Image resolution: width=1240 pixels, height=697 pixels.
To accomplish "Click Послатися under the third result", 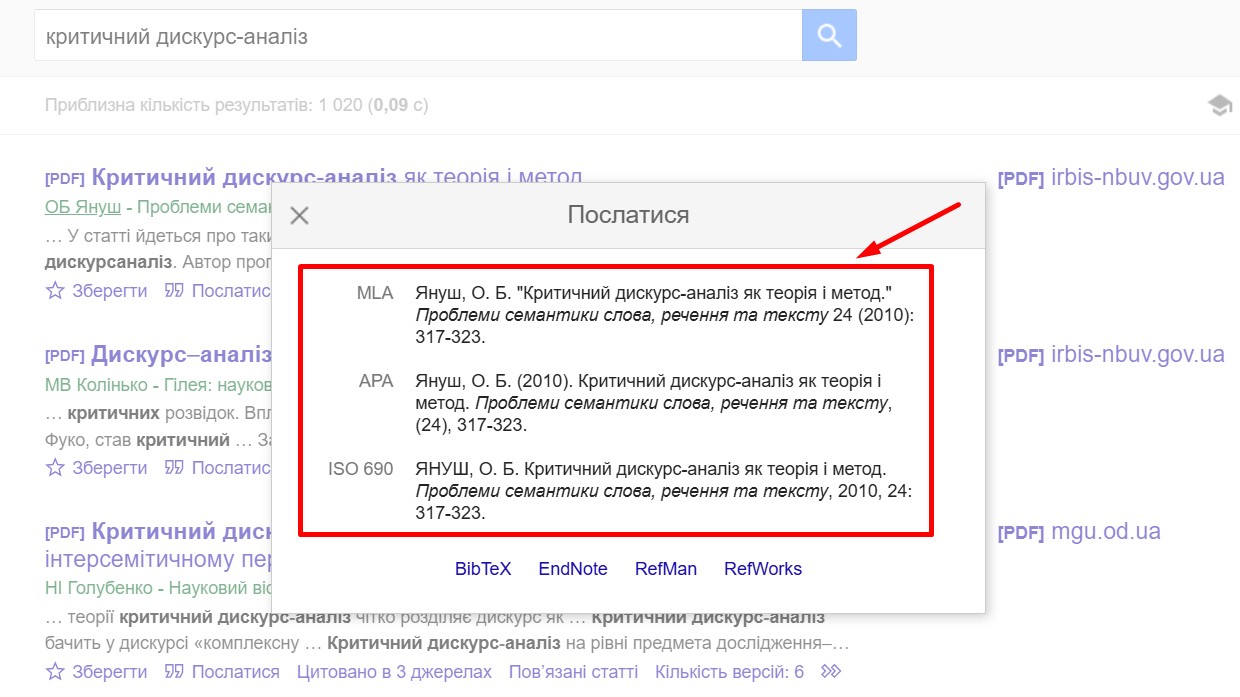I will tap(236, 672).
